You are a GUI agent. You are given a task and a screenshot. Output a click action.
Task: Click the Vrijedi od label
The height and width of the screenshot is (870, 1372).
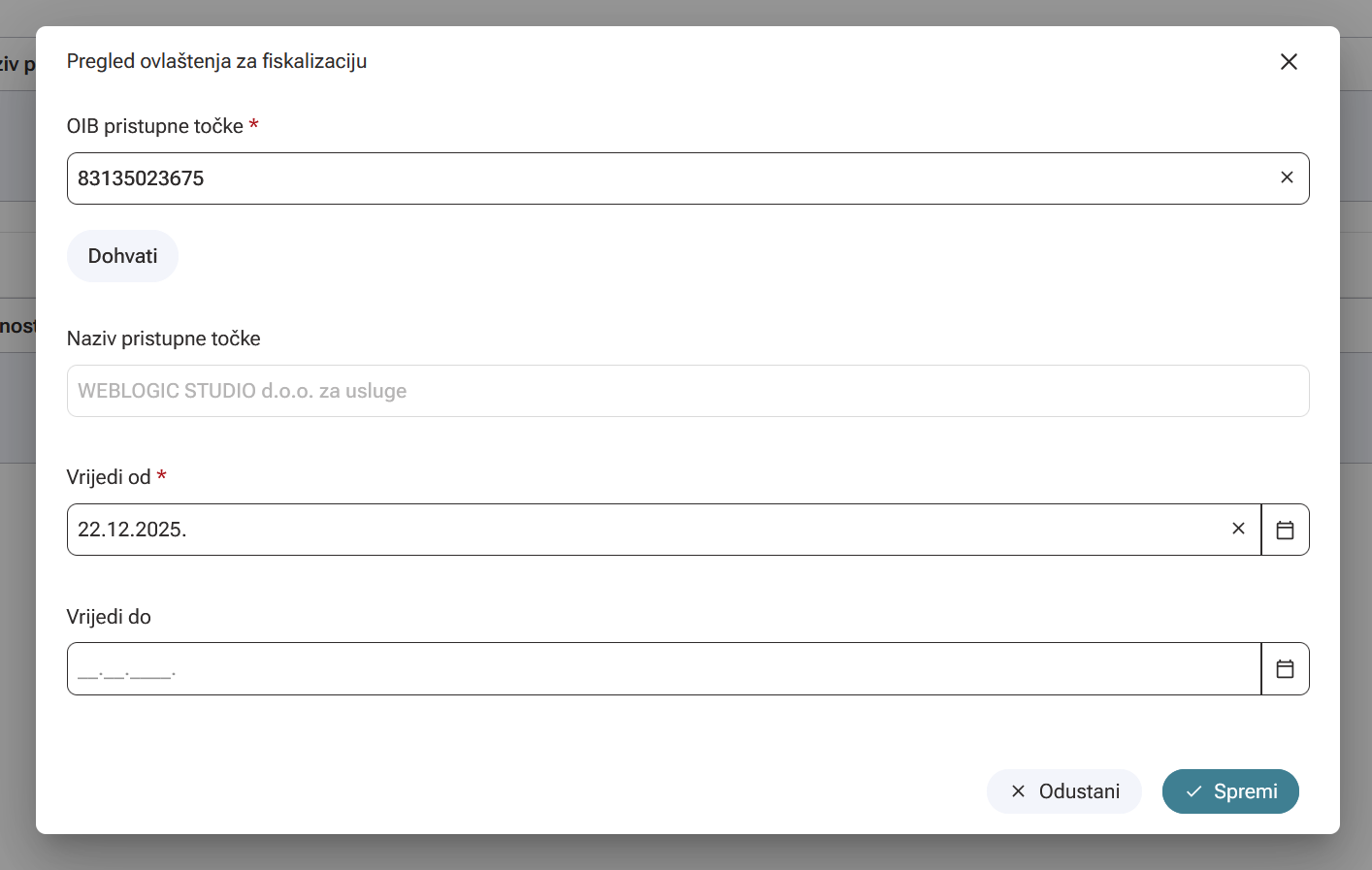109,477
